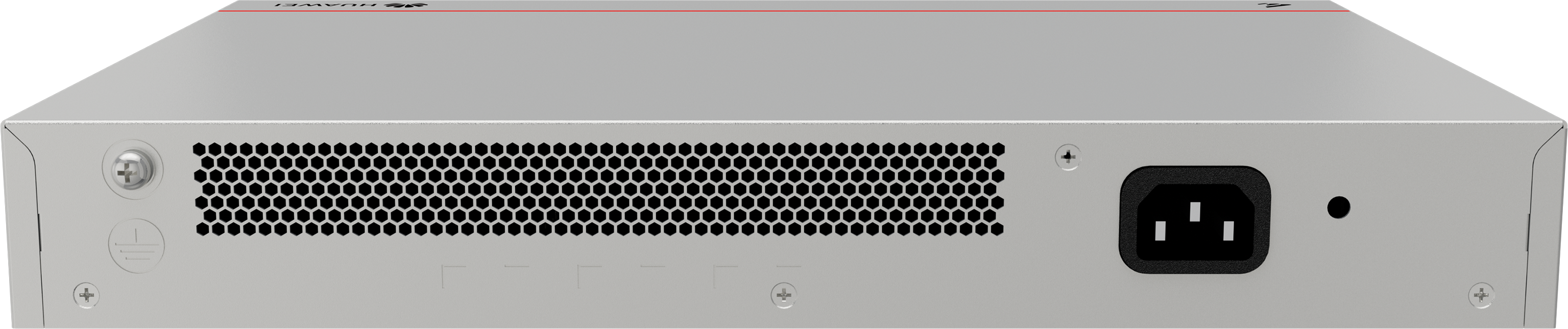Viewport: 1568px width, 329px height.
Task: Select the bottom-right Phillips screw
Action: pyautogui.click(x=1481, y=295)
